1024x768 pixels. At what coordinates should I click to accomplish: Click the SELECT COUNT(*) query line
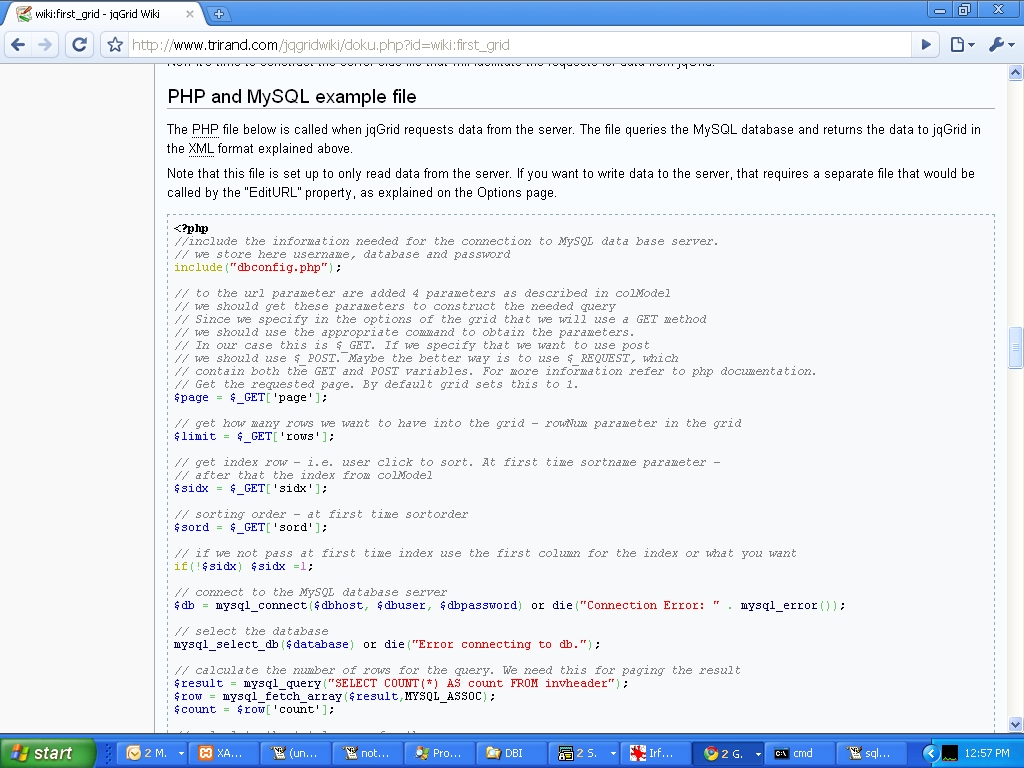click(401, 683)
